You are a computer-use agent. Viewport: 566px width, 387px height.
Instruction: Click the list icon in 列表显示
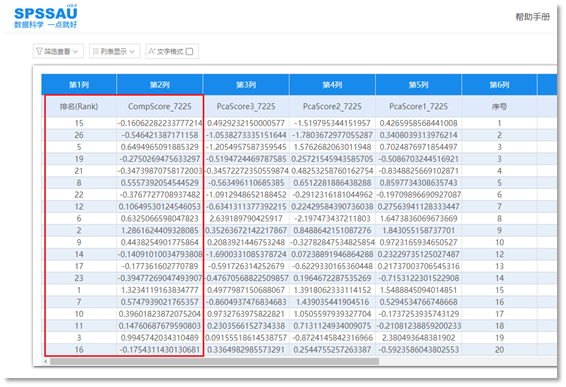click(95, 51)
